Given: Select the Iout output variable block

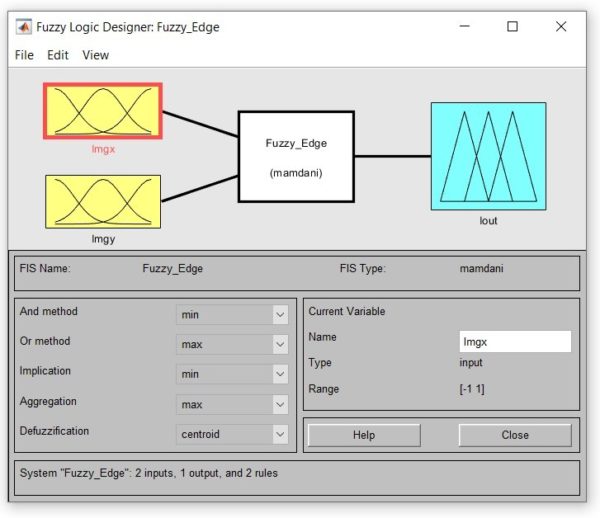Looking at the screenshot, I should coord(487,156).
